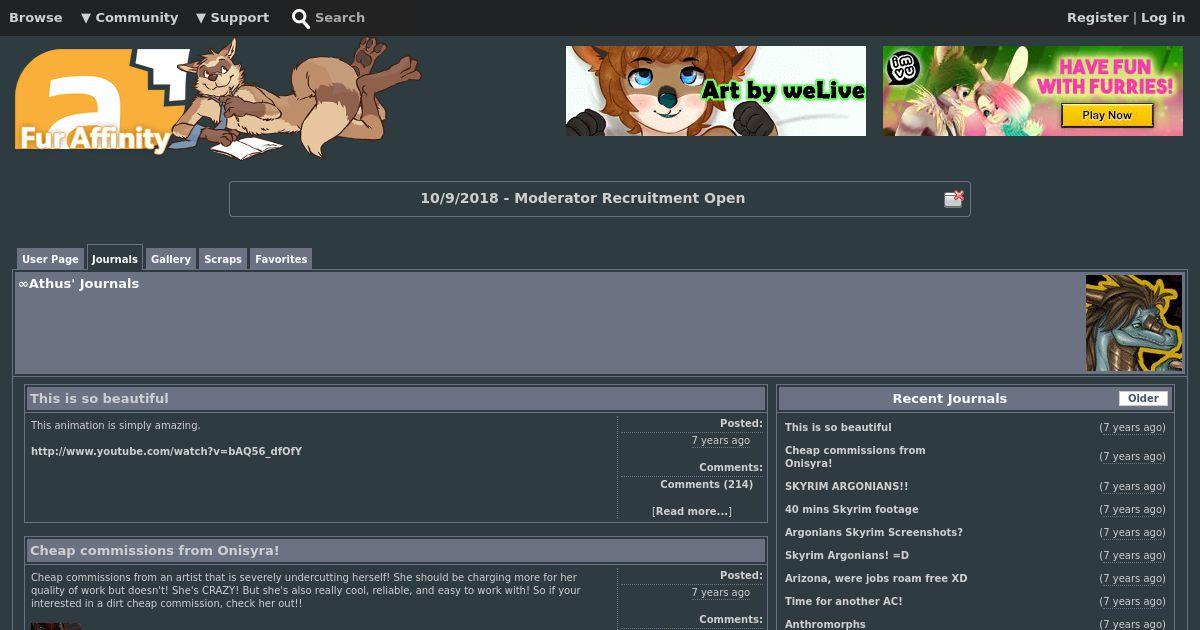Click the search magnifier icon
The height and width of the screenshot is (630, 1200).
point(300,18)
